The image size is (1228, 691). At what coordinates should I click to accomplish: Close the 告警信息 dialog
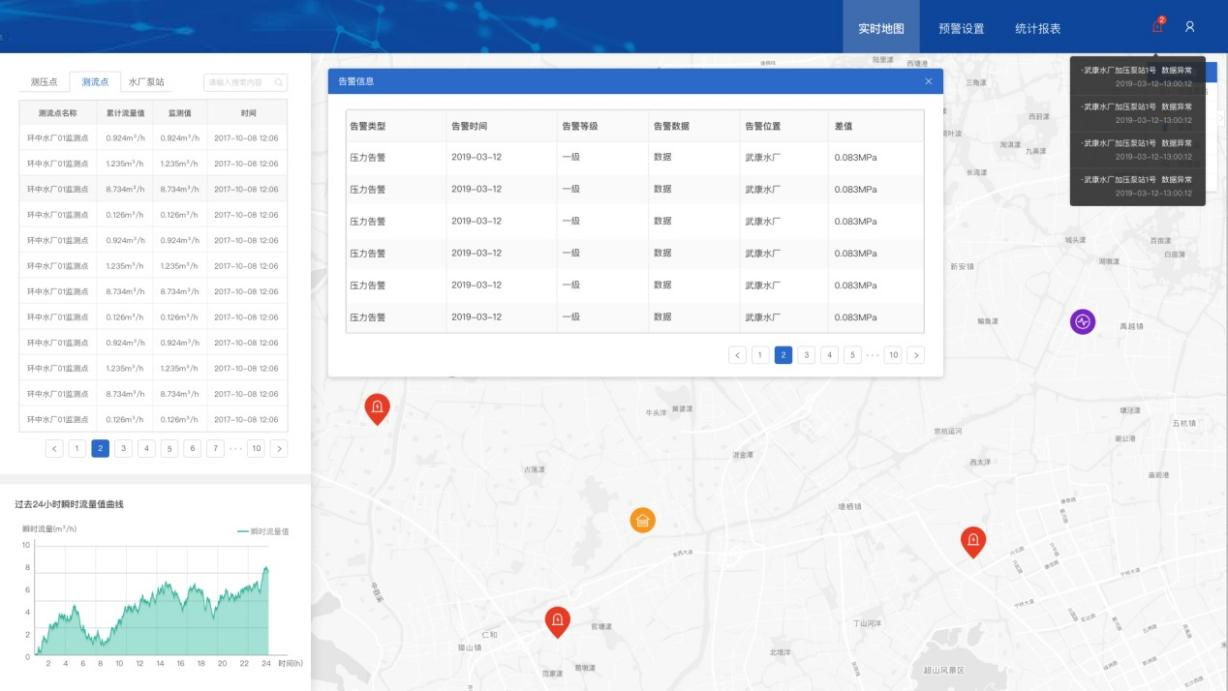click(928, 81)
